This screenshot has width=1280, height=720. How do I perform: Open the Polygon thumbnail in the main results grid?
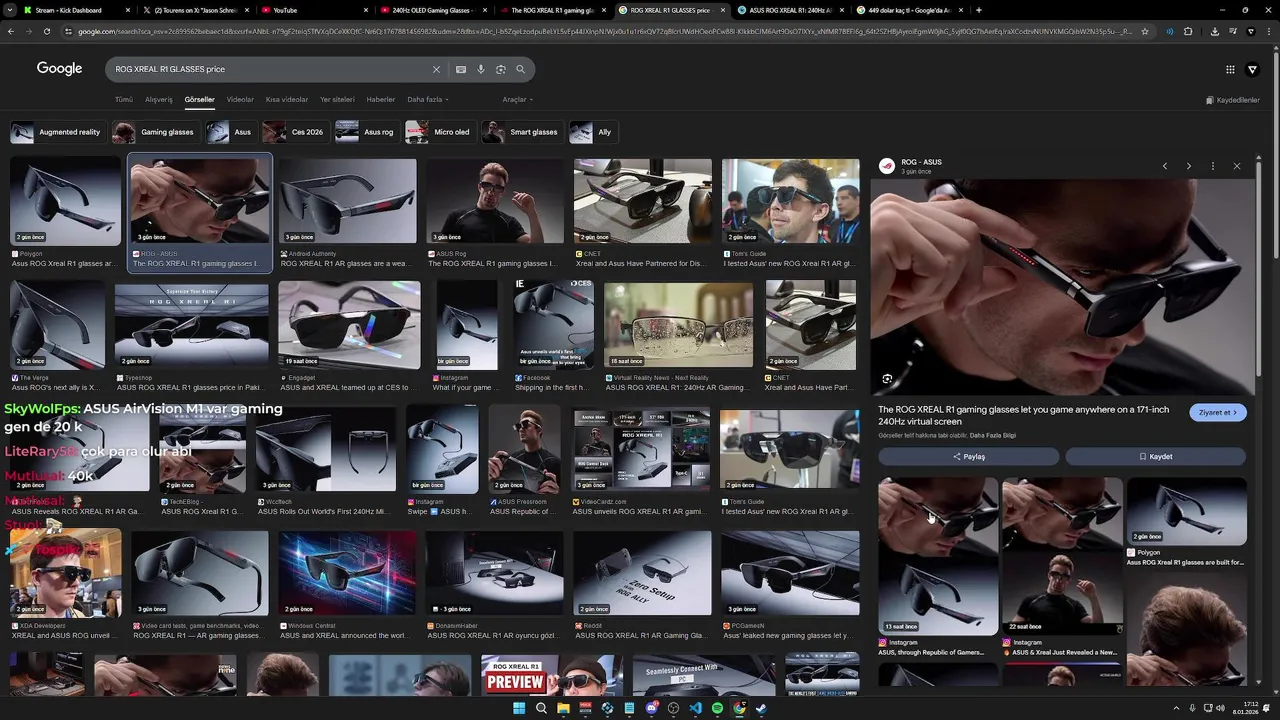click(x=65, y=201)
